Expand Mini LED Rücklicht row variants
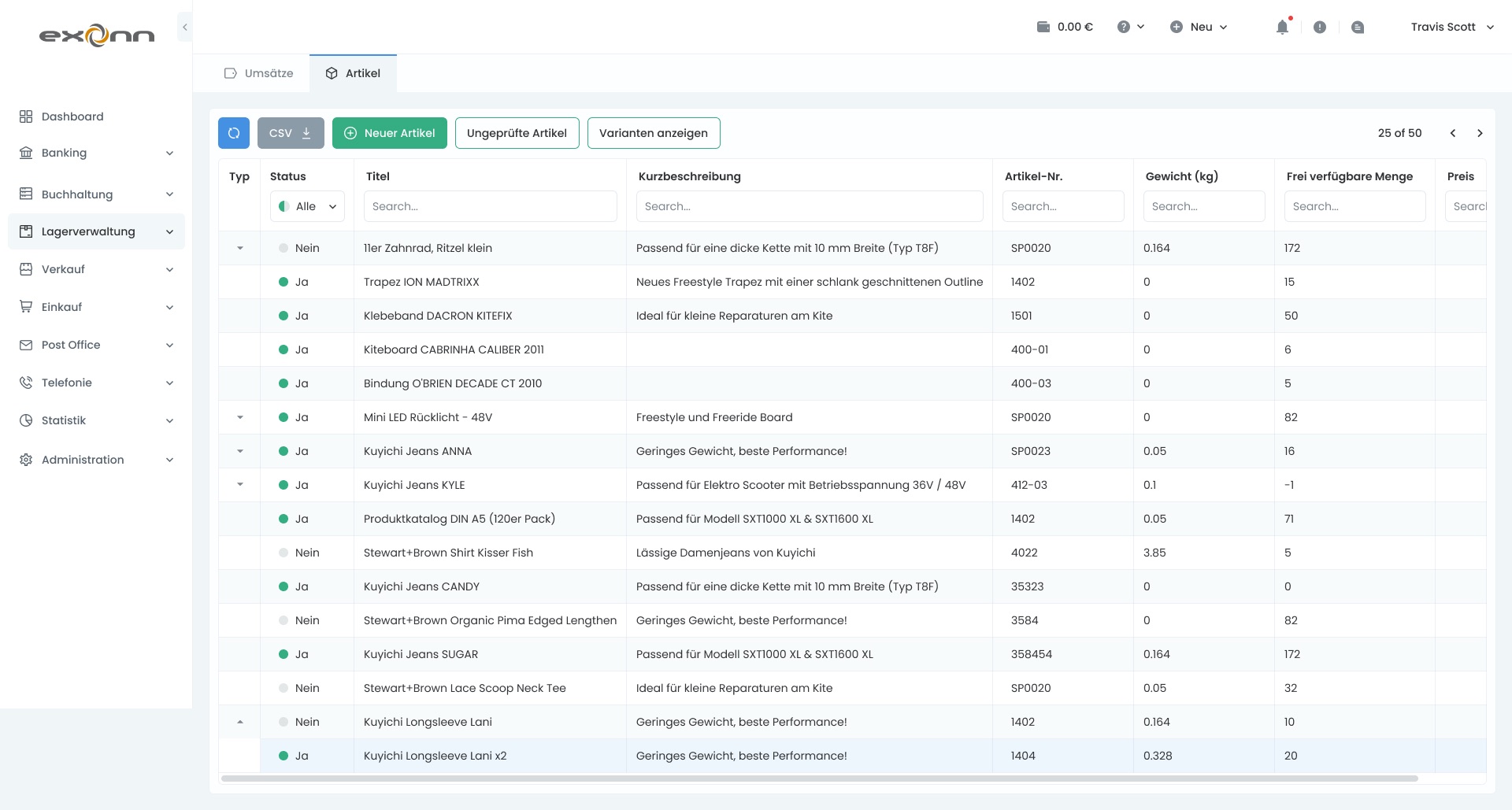This screenshot has height=810, width=1512. click(x=240, y=417)
